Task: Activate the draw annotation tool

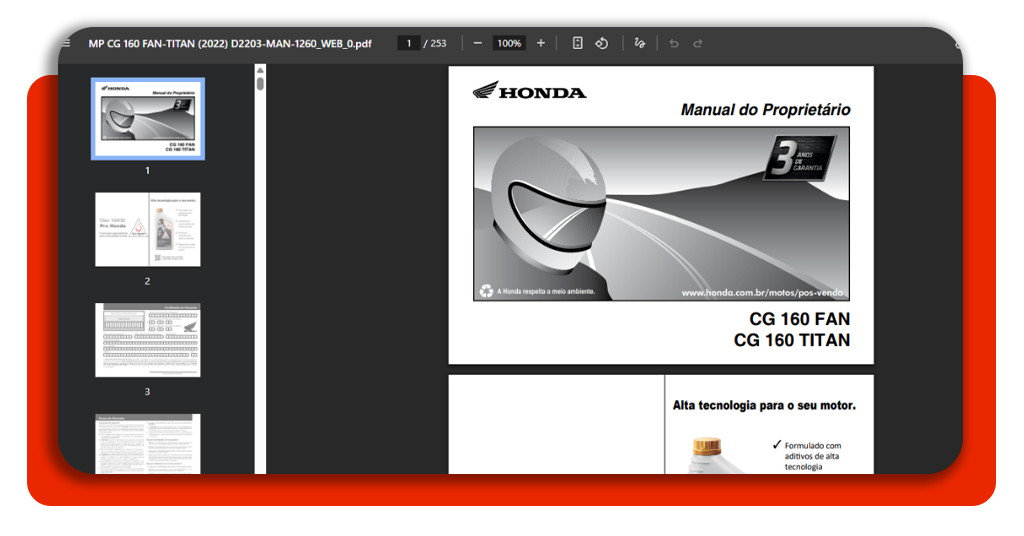Action: 639,43
